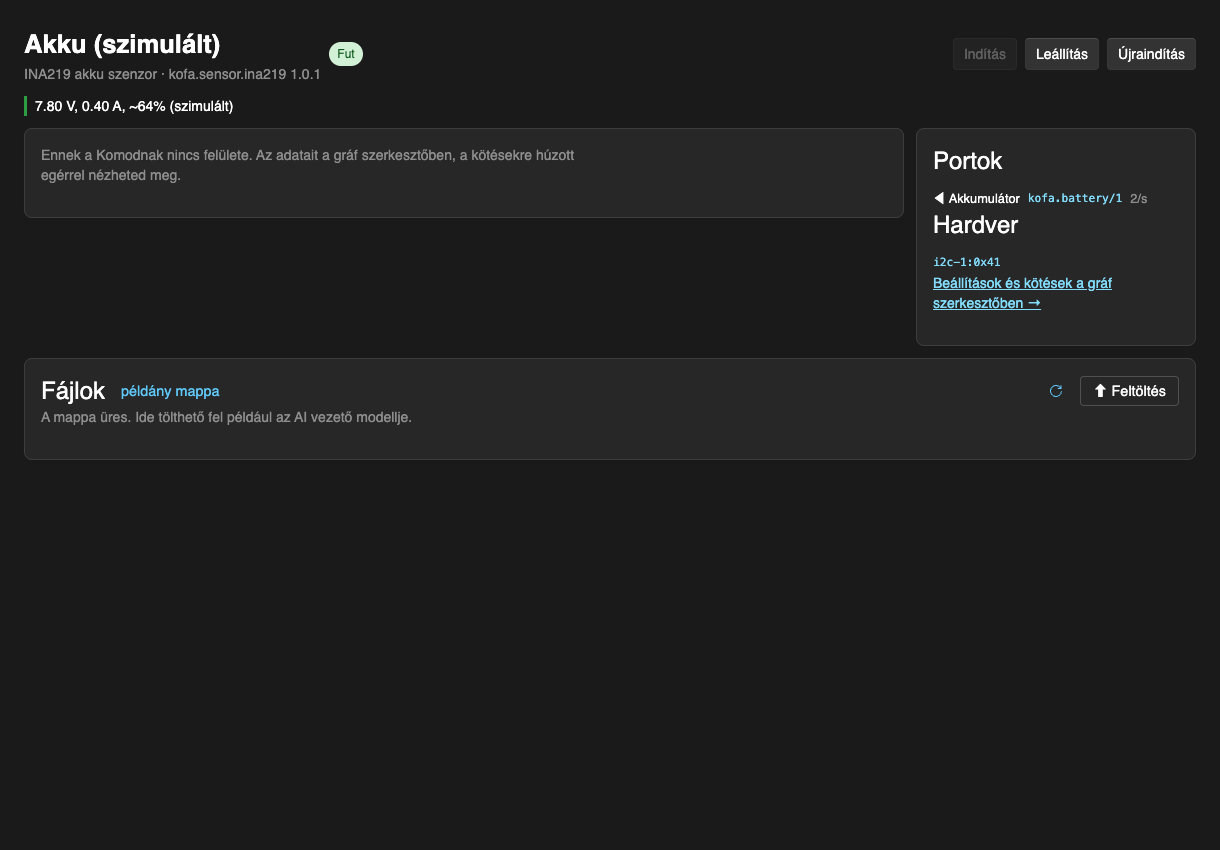Click the Feltöltés upload button

[1129, 391]
